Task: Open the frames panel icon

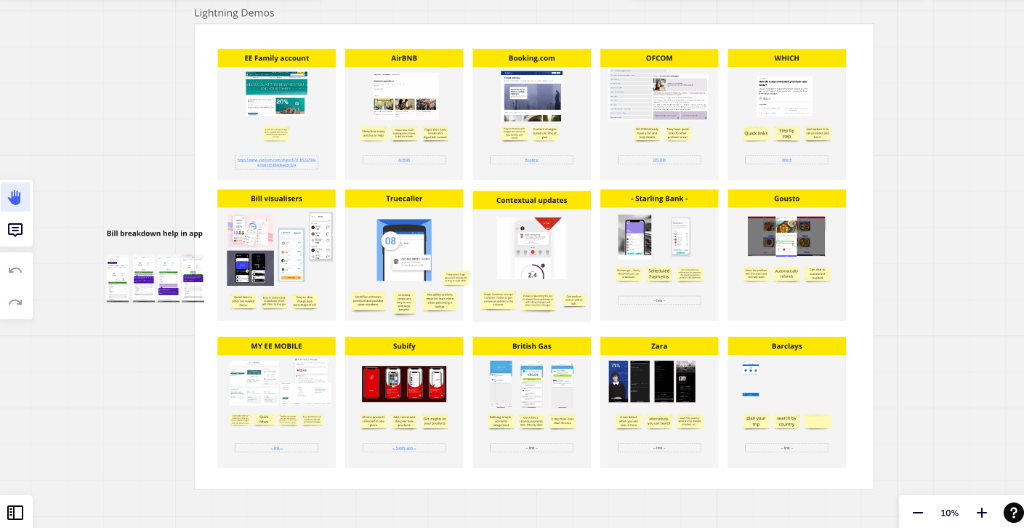Action: click(x=16, y=512)
